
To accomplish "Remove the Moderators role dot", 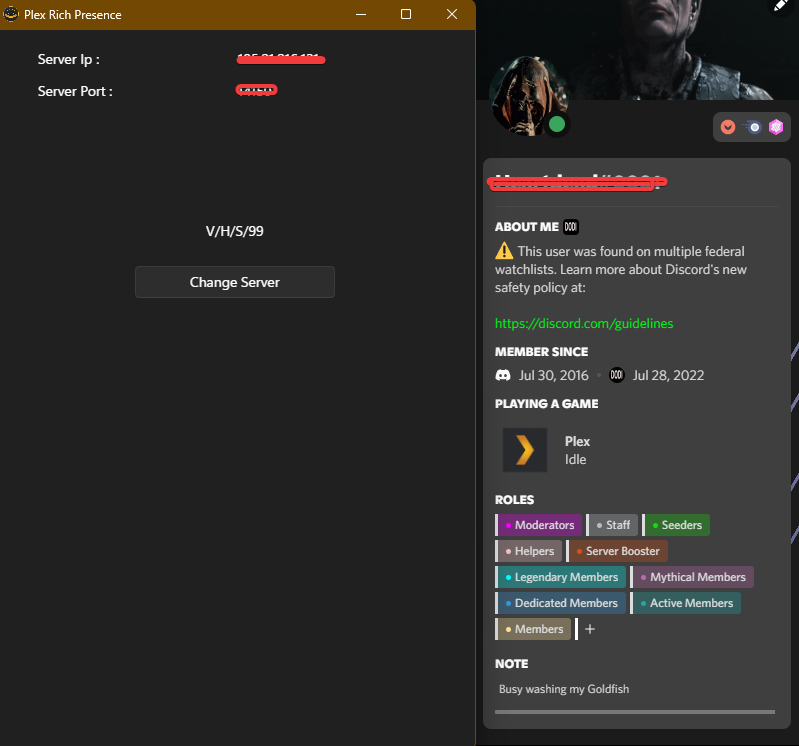I will (508, 525).
